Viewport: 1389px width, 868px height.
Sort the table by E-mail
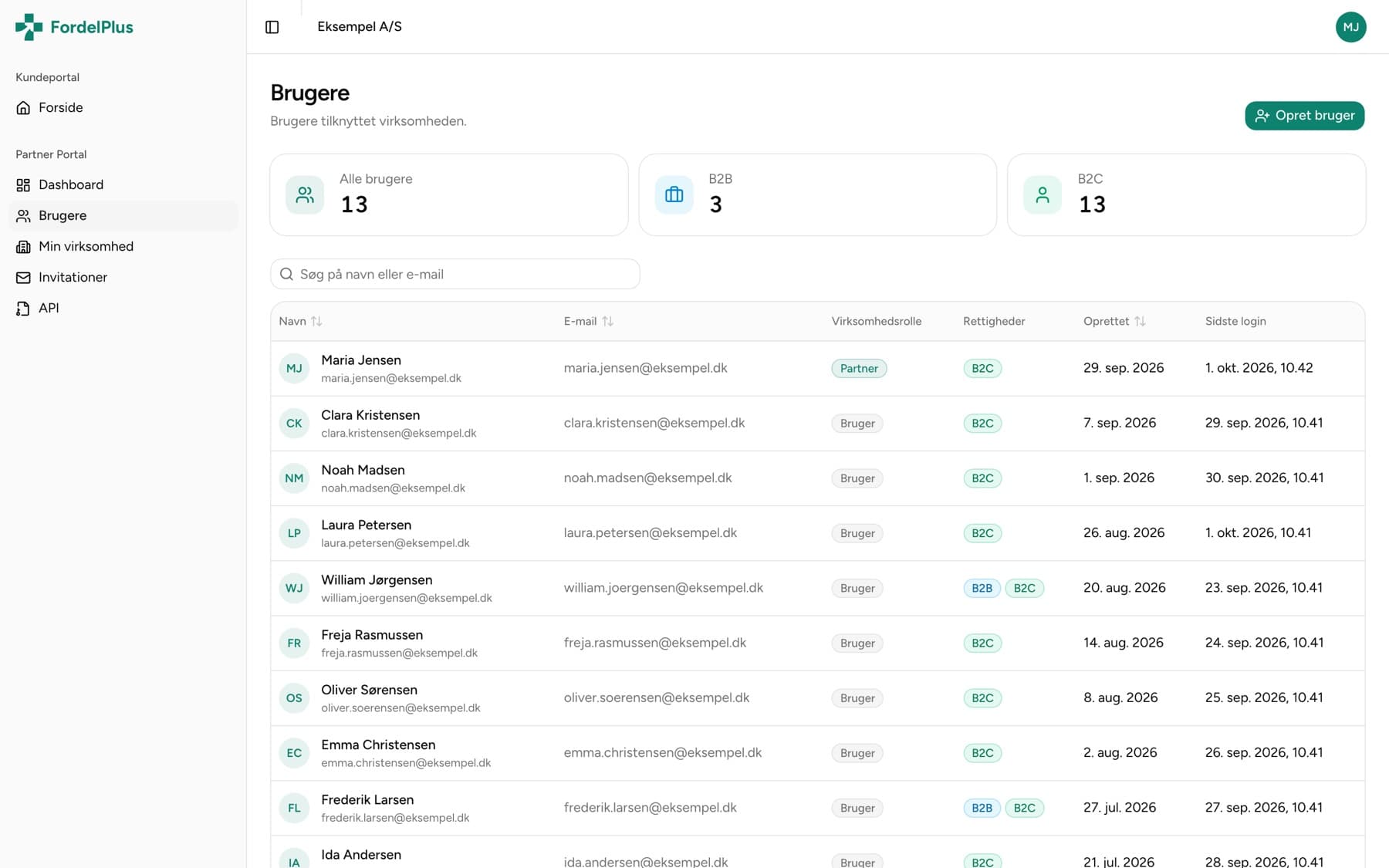click(x=588, y=321)
